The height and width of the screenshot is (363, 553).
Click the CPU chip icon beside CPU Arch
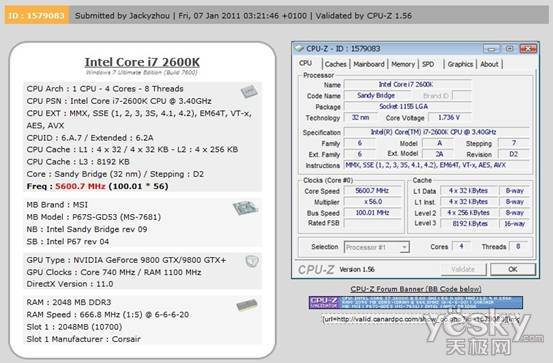[x=249, y=92]
